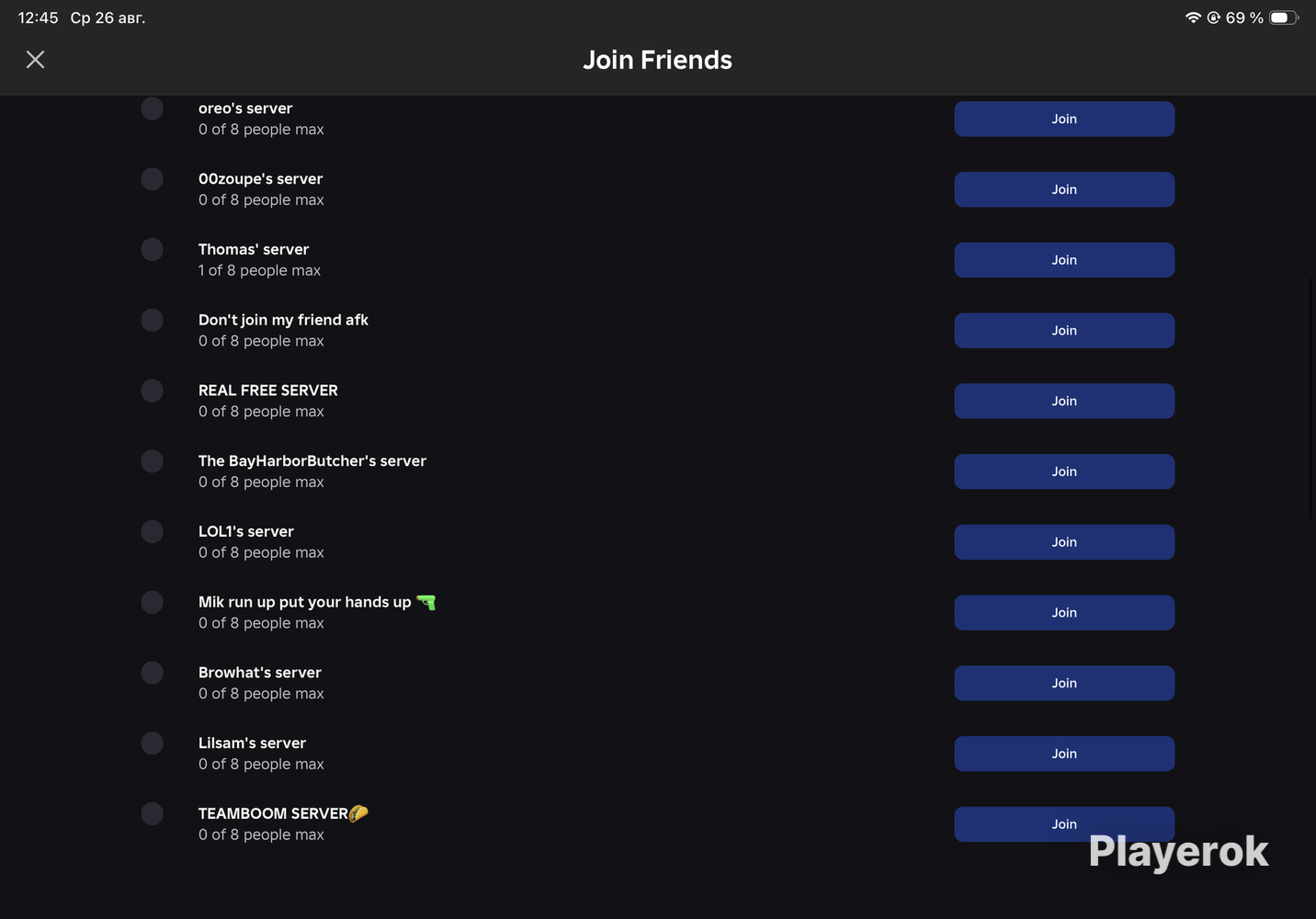Image resolution: width=1316 pixels, height=919 pixels.
Task: Select the Lilsam's server name text
Action: click(x=252, y=743)
